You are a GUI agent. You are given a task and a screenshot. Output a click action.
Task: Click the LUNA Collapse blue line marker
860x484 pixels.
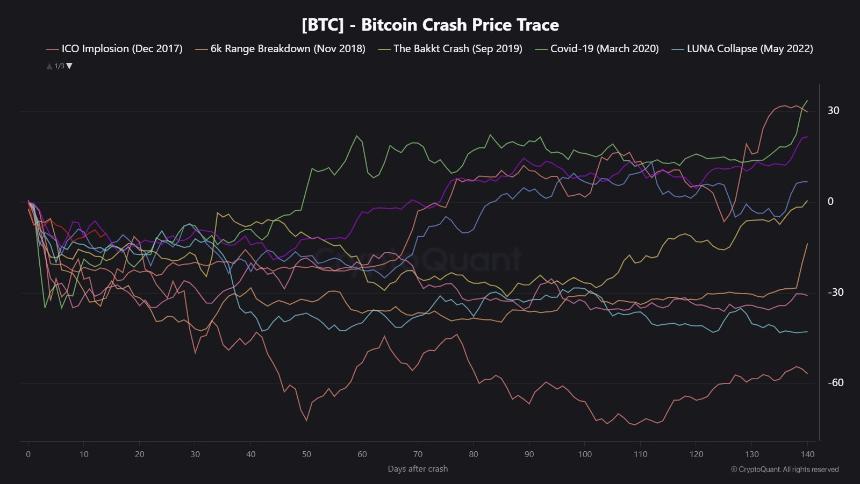(x=680, y=48)
